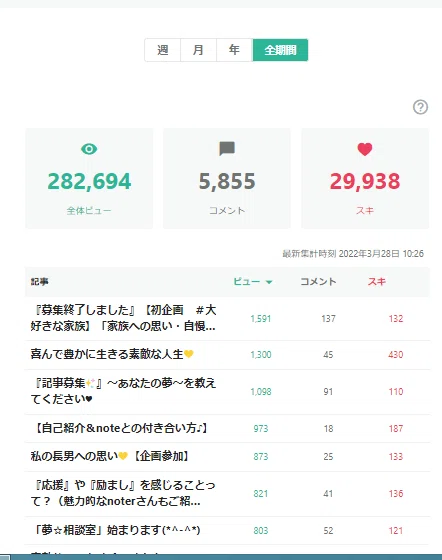442x560 pixels.
Task: Sort table by コメント column header
Action: pyautogui.click(x=318, y=282)
